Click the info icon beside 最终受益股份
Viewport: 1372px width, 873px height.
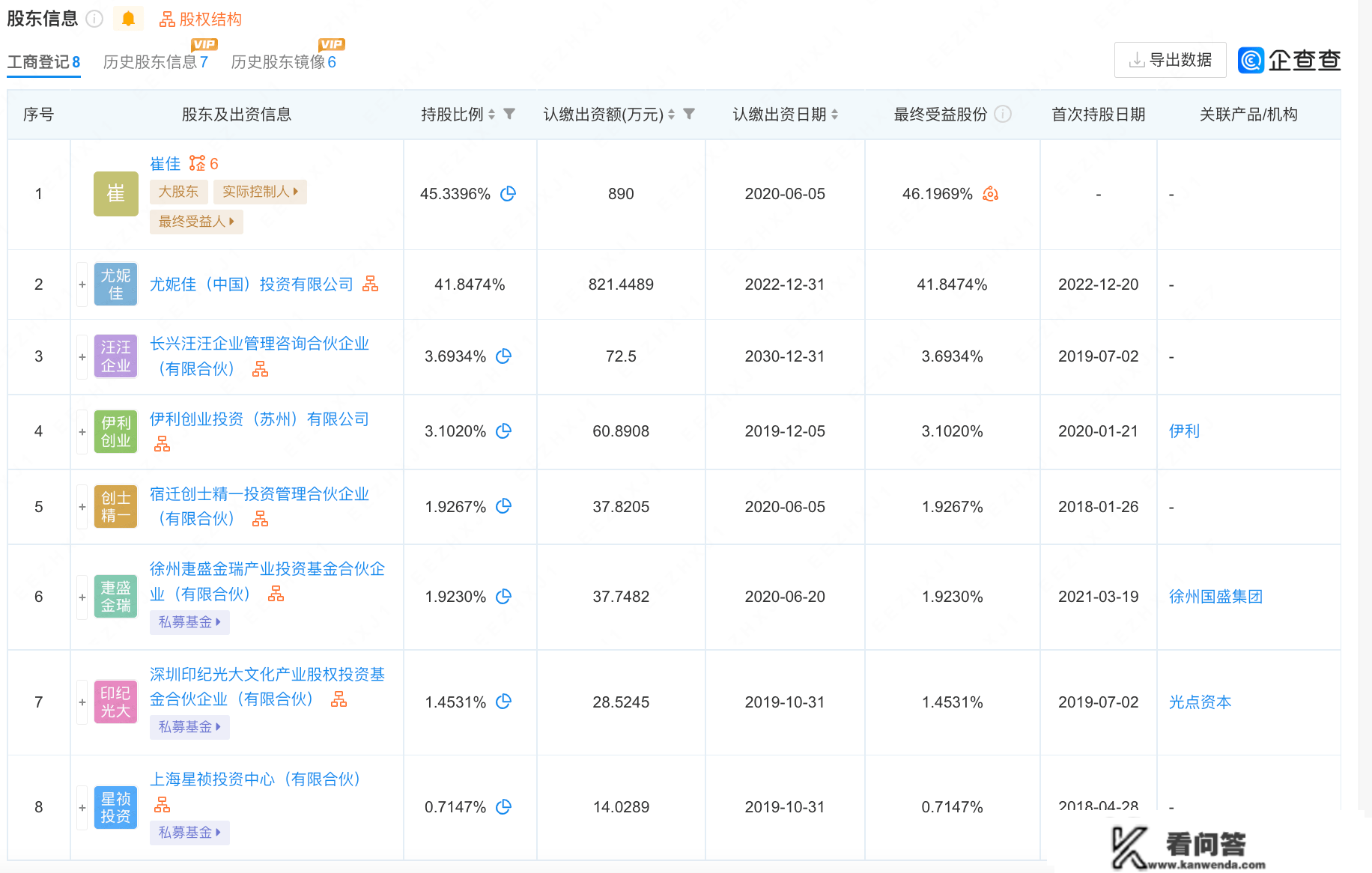click(1003, 114)
